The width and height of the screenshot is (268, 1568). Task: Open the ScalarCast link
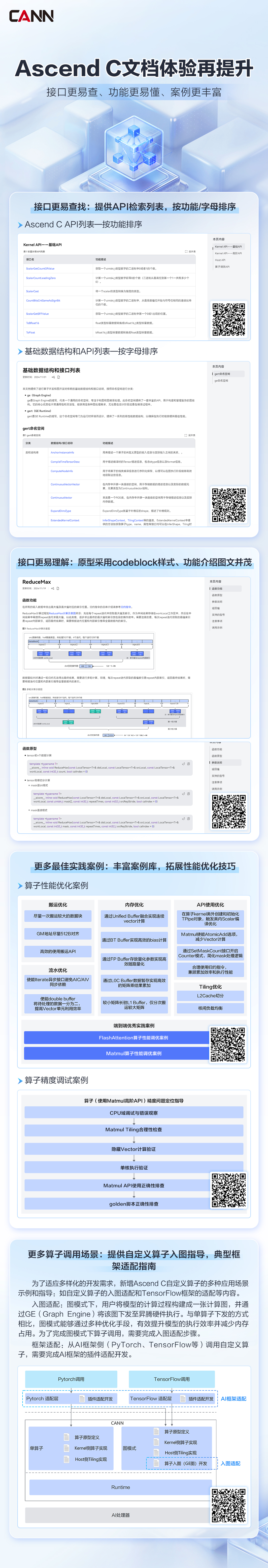(x=32, y=292)
